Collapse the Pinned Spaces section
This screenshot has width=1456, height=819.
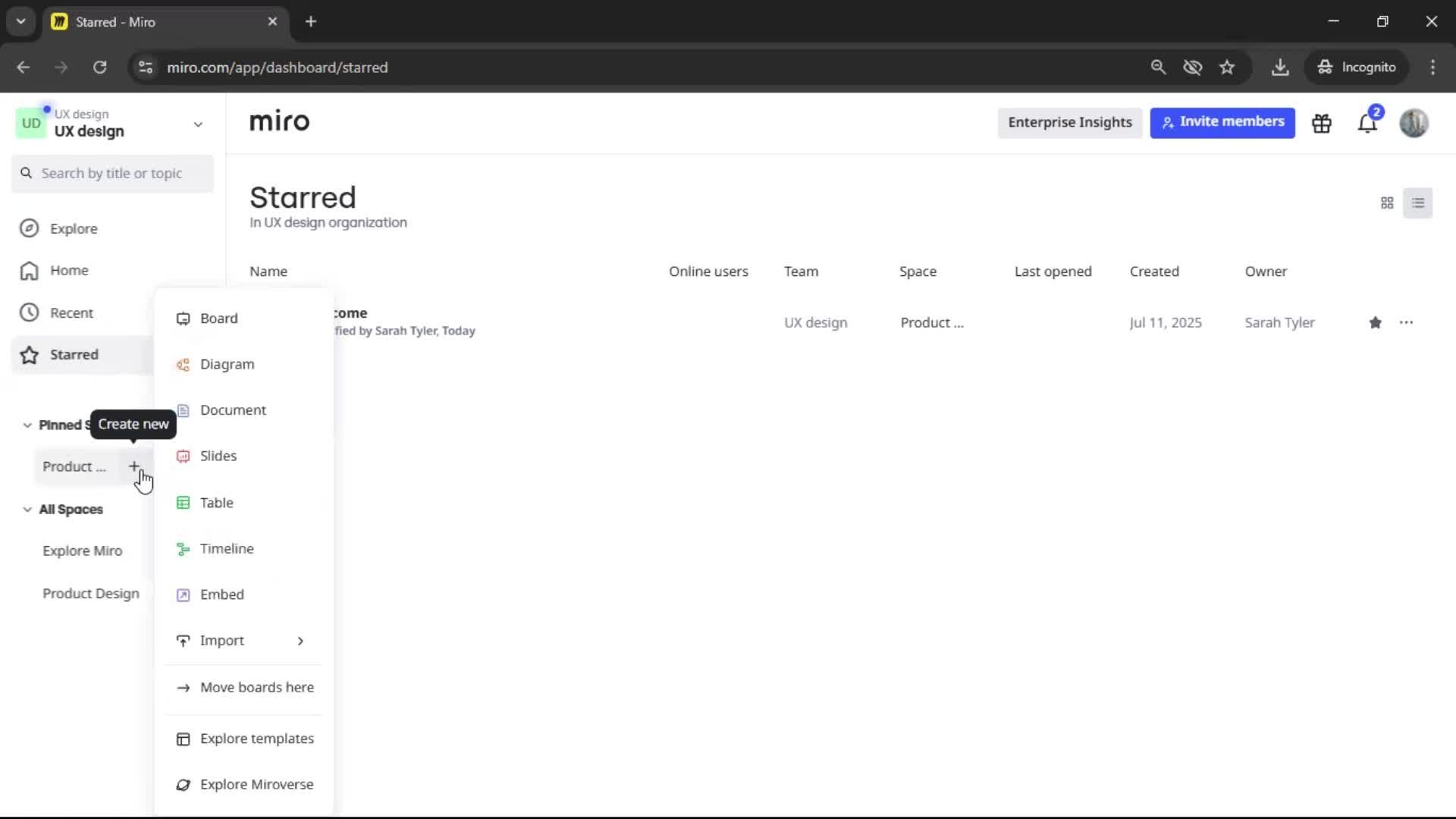(x=27, y=425)
